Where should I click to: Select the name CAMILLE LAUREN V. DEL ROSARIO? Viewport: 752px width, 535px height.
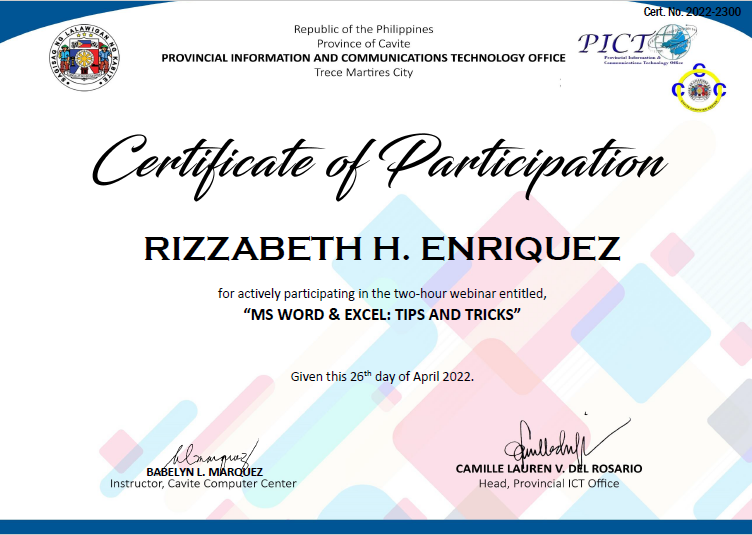[x=549, y=468]
